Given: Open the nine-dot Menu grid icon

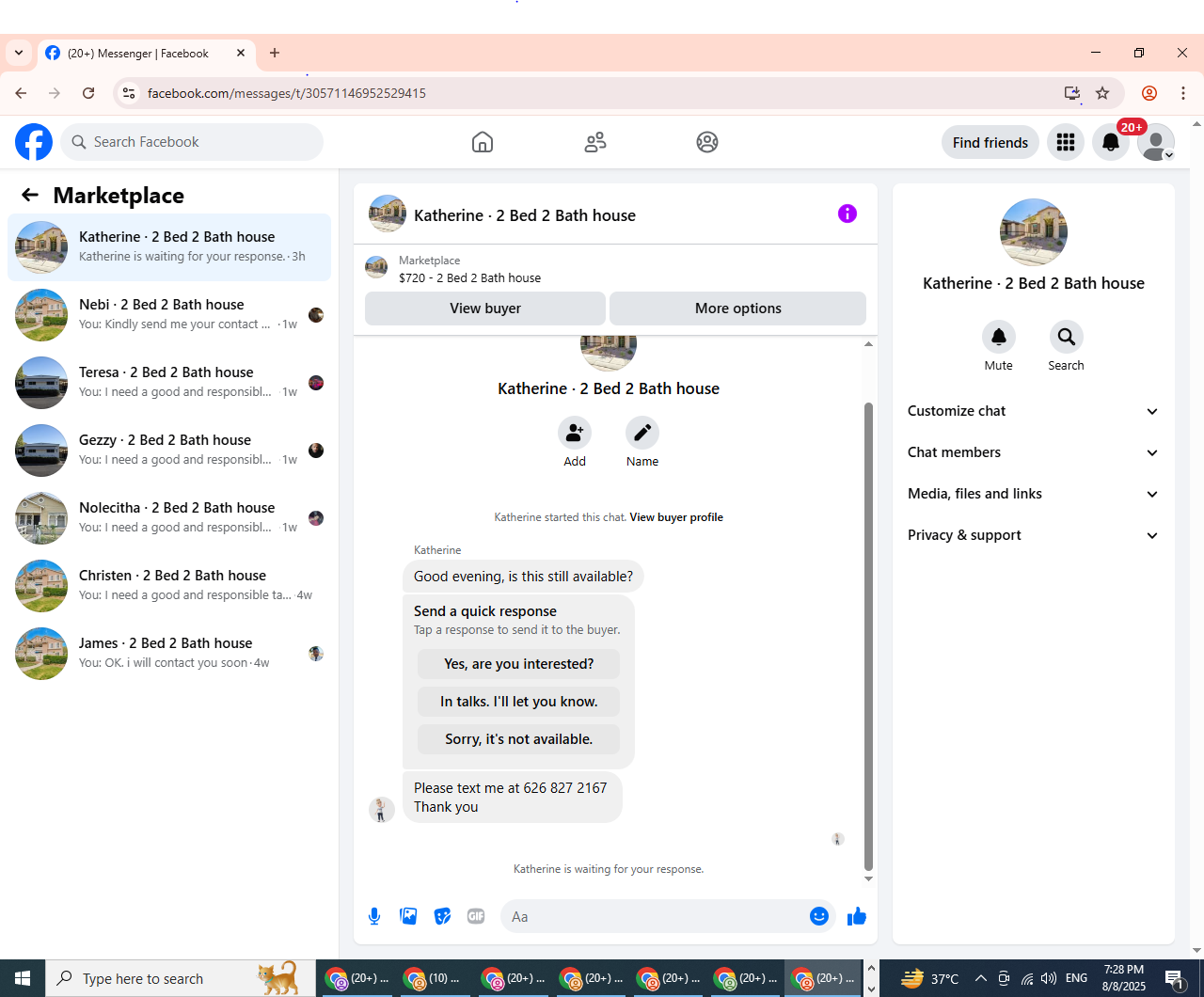Looking at the screenshot, I should pos(1066,142).
